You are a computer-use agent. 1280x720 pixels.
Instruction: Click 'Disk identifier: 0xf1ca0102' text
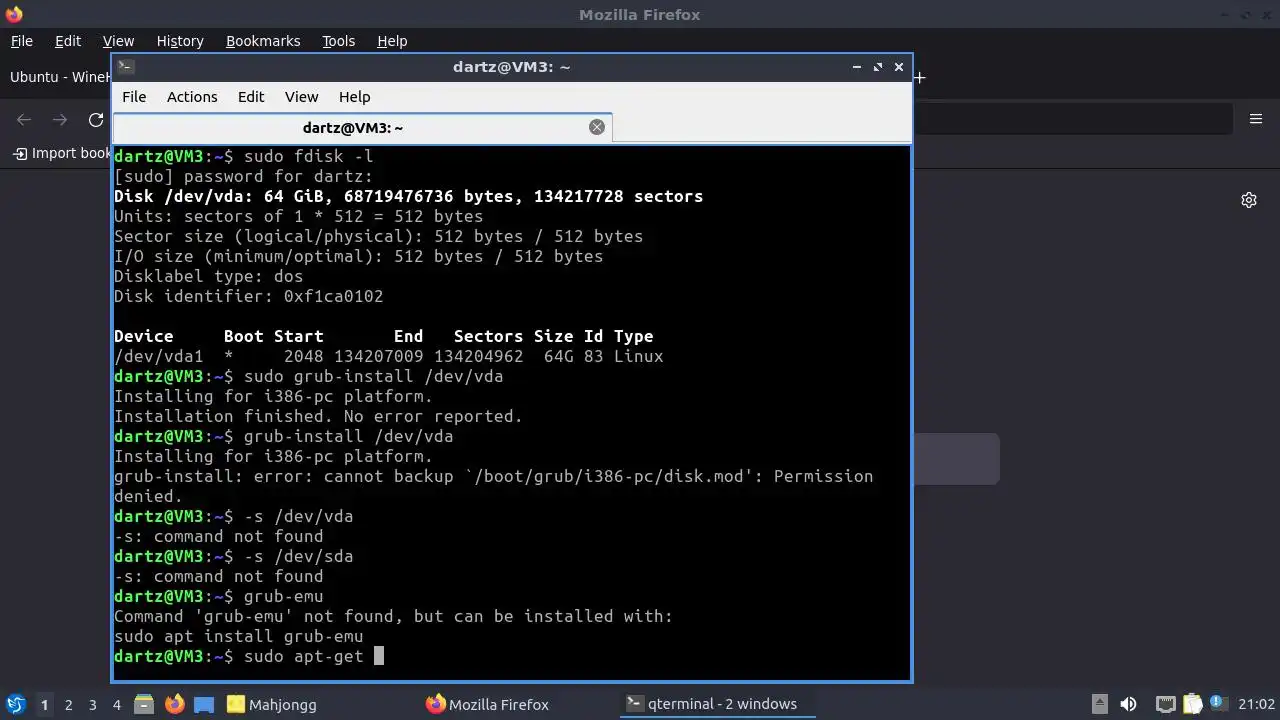tap(249, 296)
